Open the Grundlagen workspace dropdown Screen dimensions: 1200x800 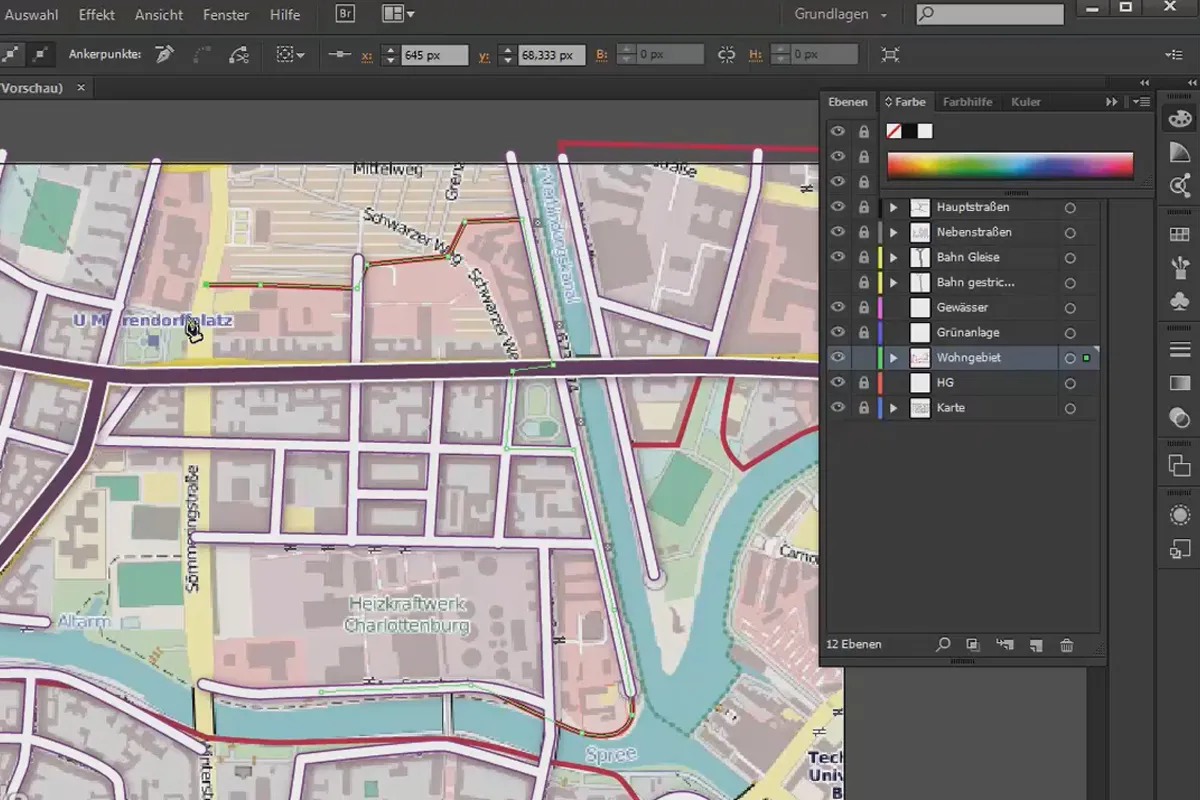841,15
